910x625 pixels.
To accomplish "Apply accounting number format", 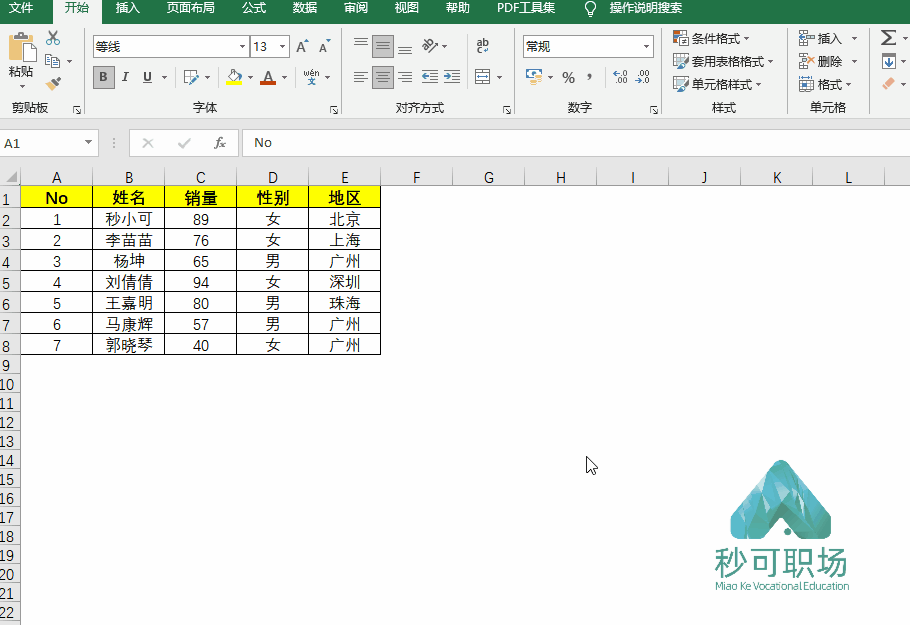I will click(534, 77).
